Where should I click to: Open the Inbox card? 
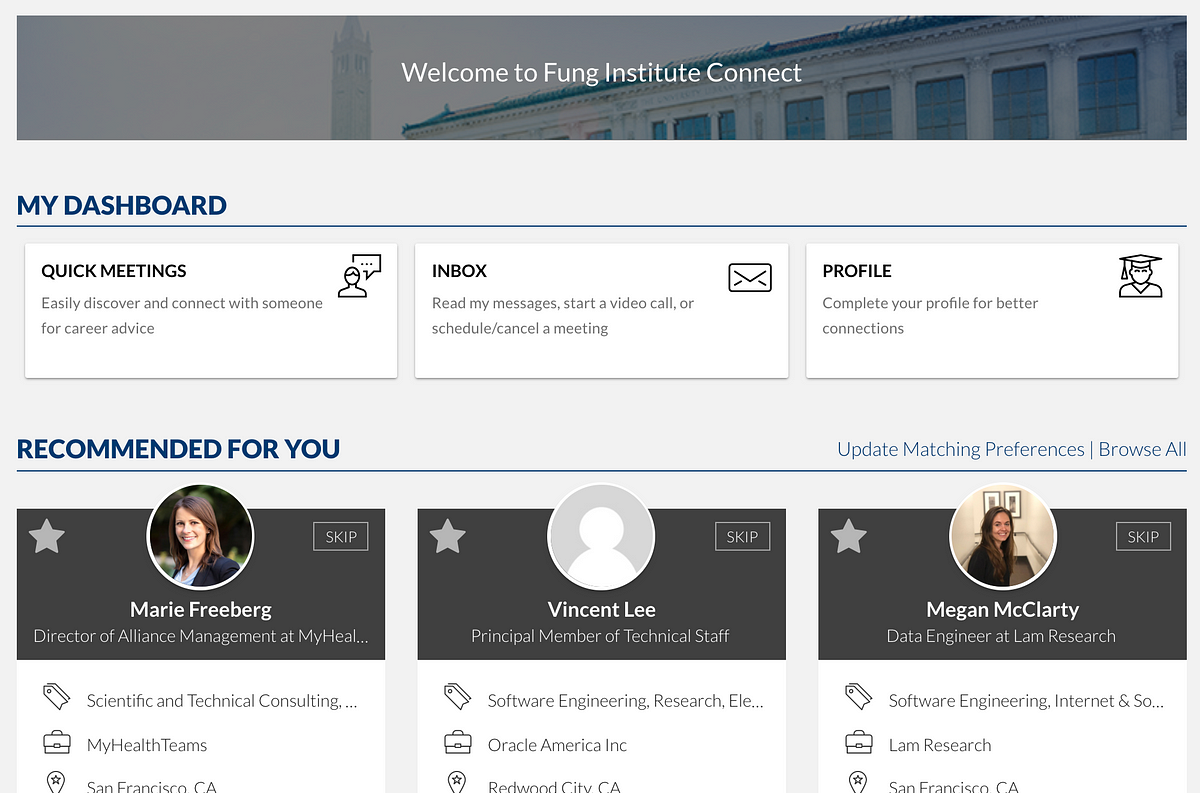[x=601, y=311]
